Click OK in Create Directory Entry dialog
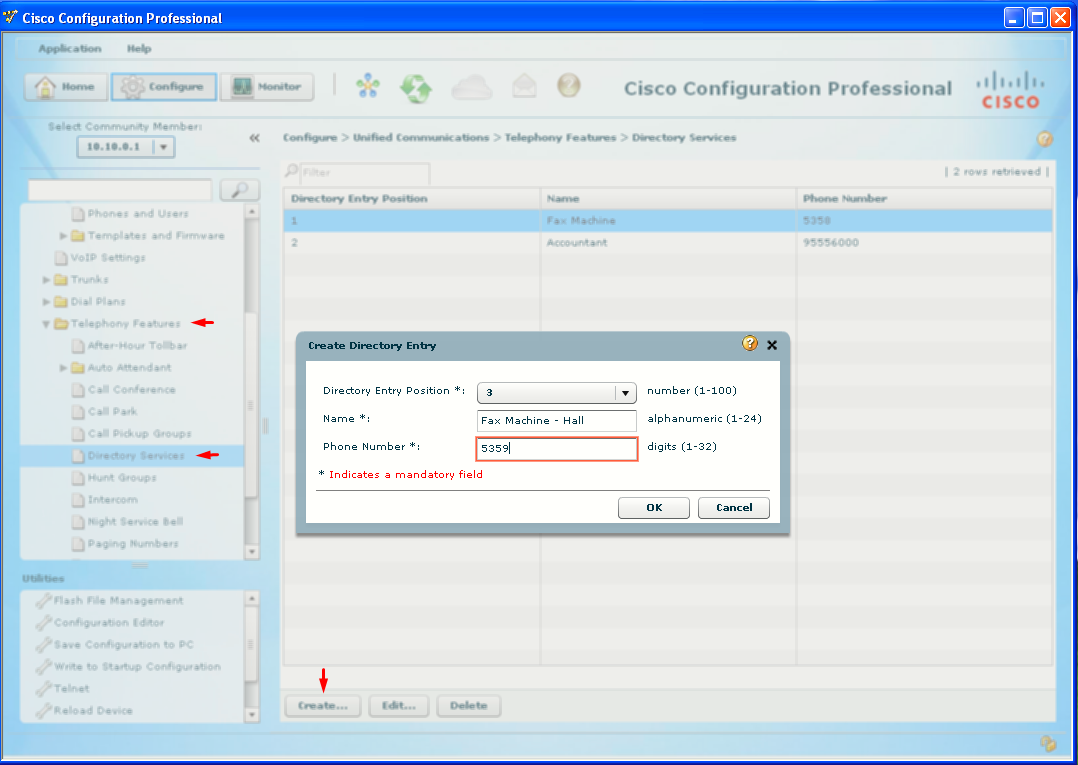Screen dimensions: 1078x765 654,507
